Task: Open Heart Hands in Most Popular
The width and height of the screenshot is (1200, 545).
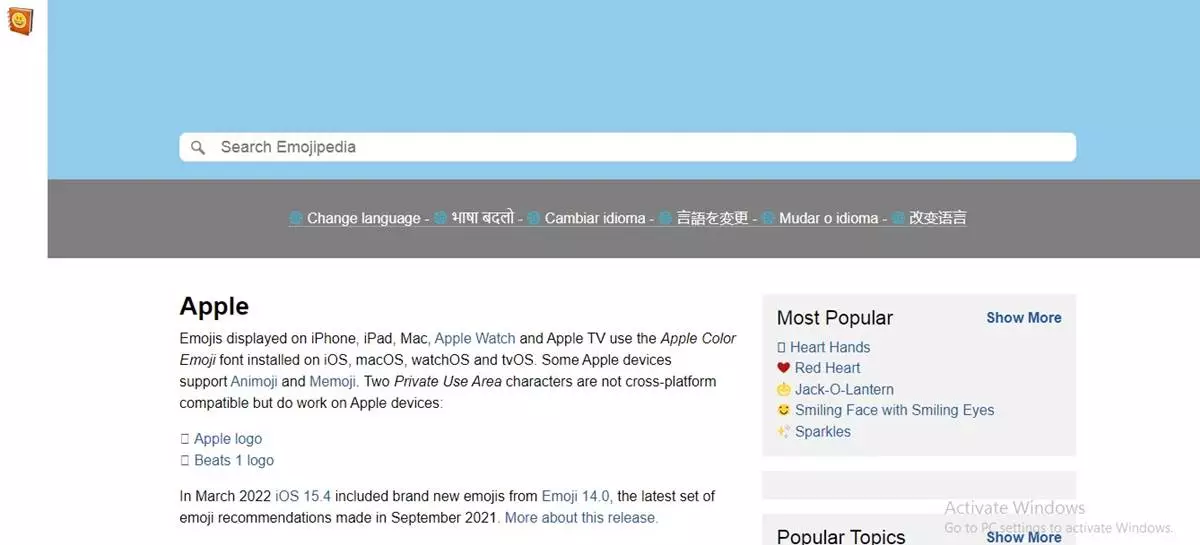Action: tap(830, 347)
